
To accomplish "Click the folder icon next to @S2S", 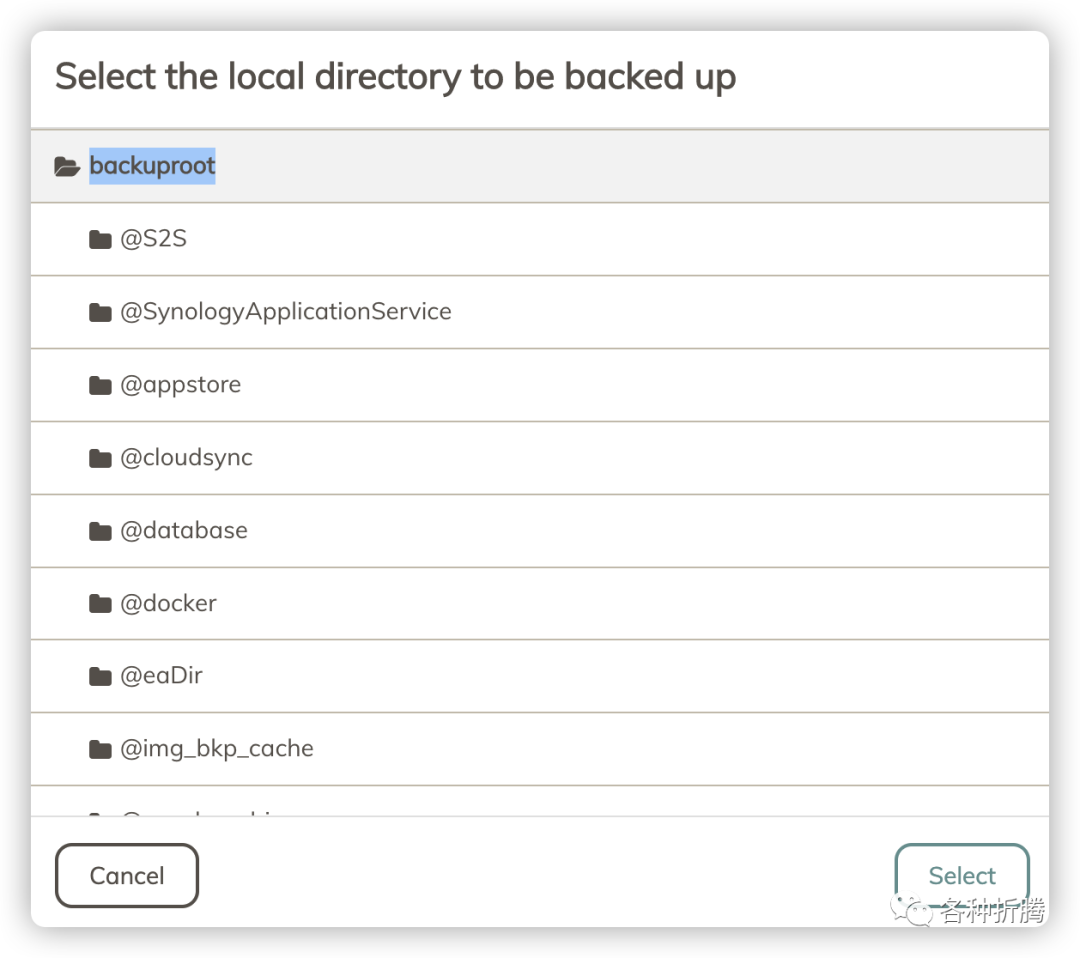I will [100, 239].
